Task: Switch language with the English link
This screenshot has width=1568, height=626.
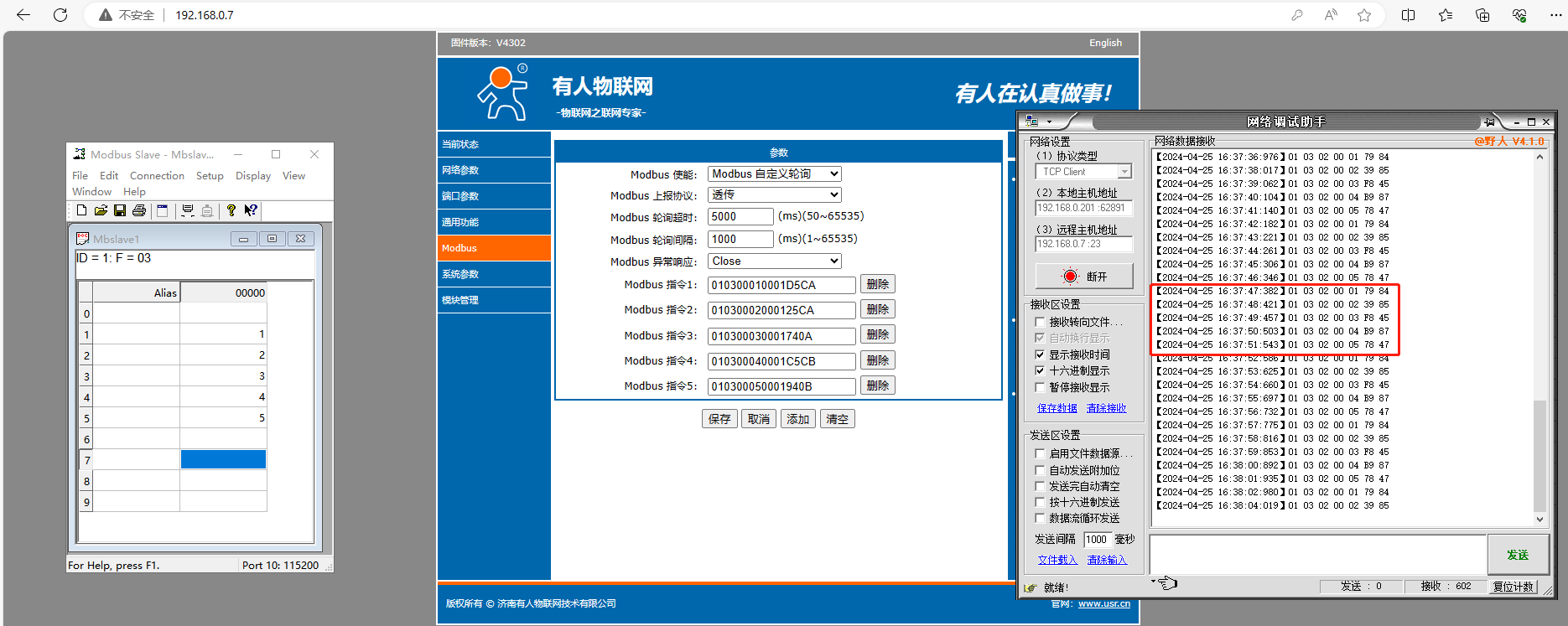Action: 1105,43
